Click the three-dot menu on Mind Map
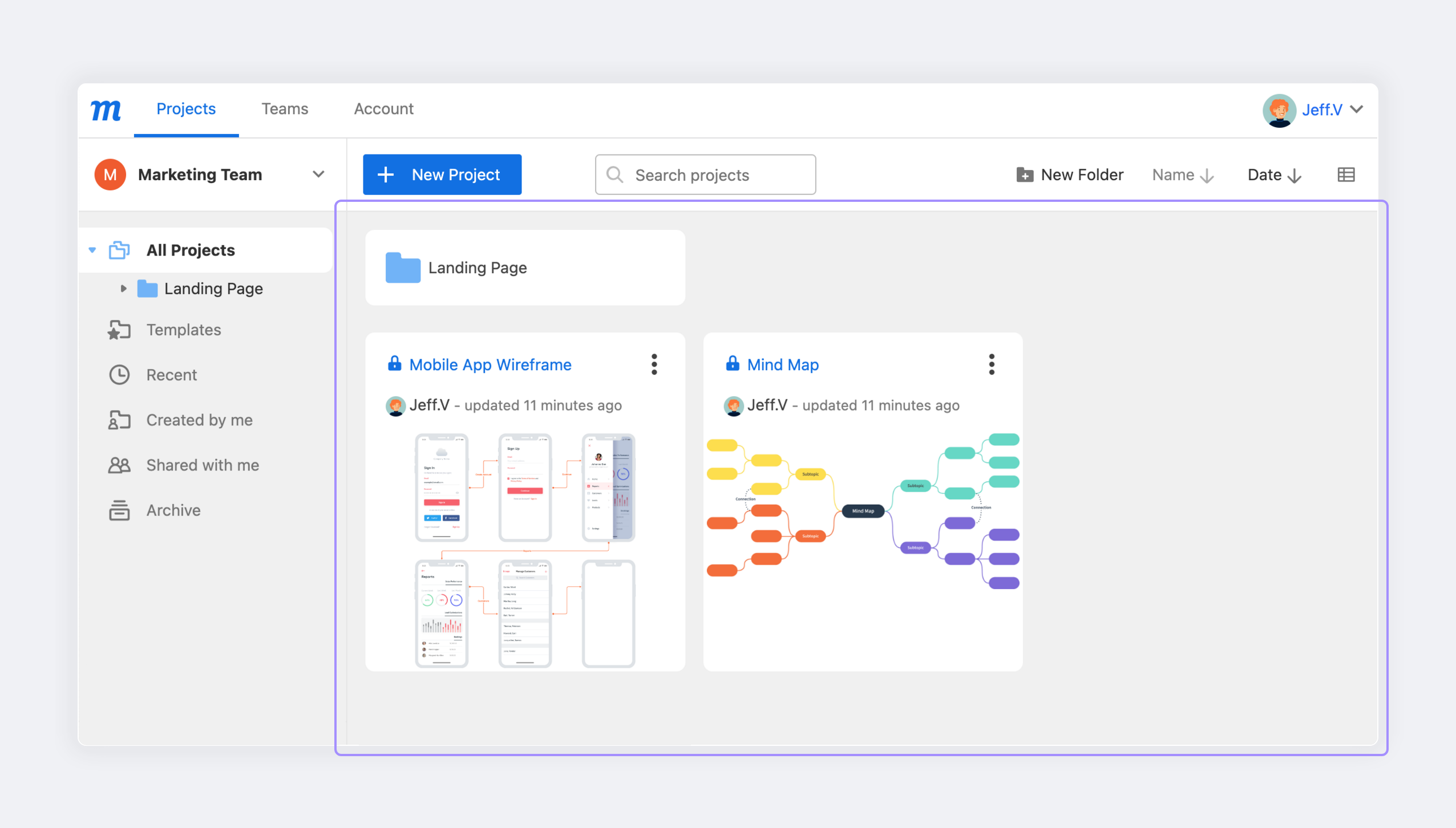 [992, 364]
